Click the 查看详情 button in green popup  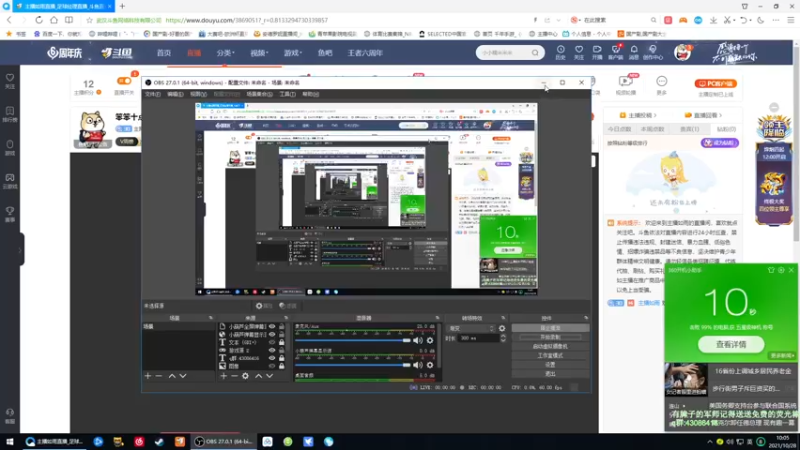click(x=731, y=344)
